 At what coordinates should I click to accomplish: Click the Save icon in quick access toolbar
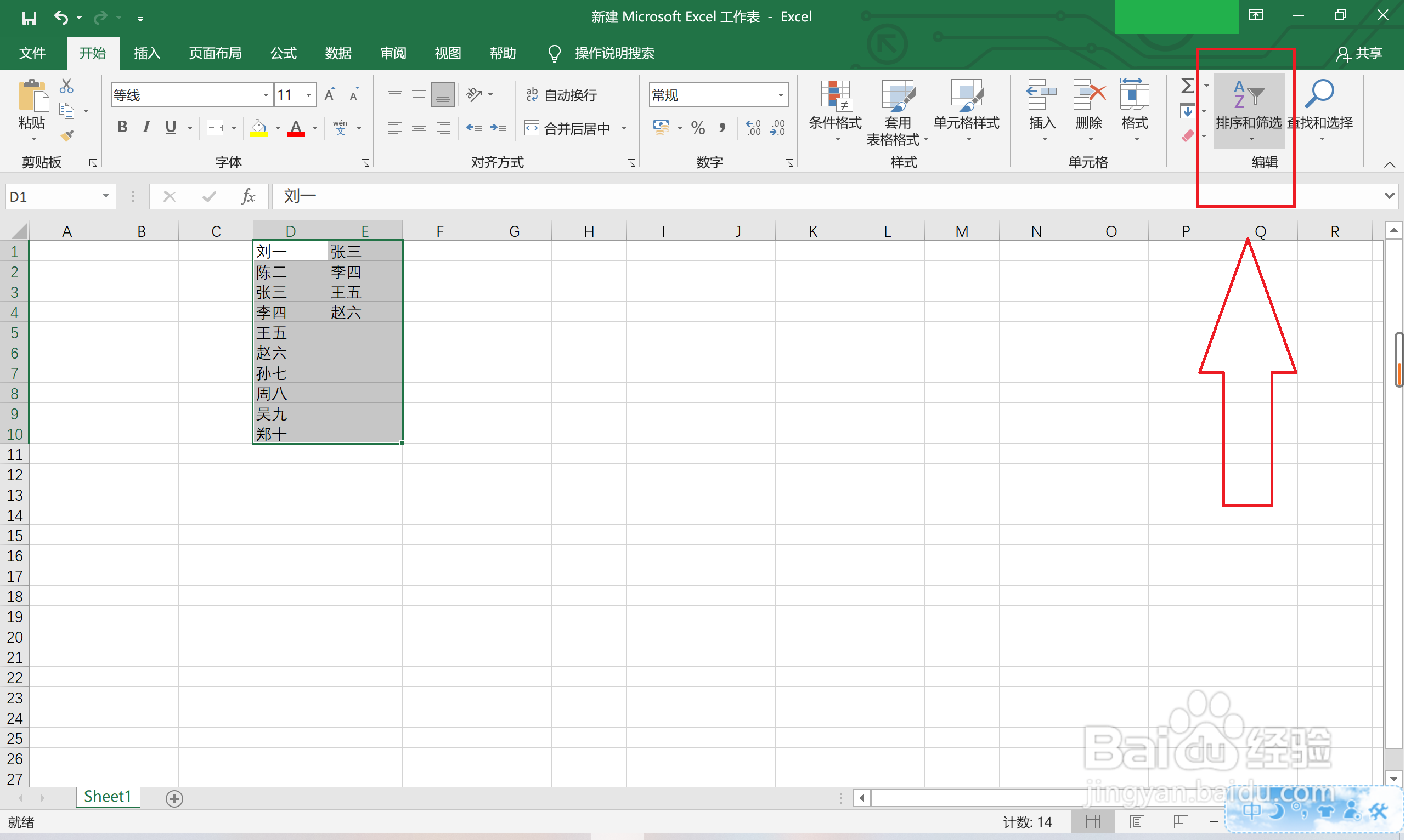pos(29,18)
